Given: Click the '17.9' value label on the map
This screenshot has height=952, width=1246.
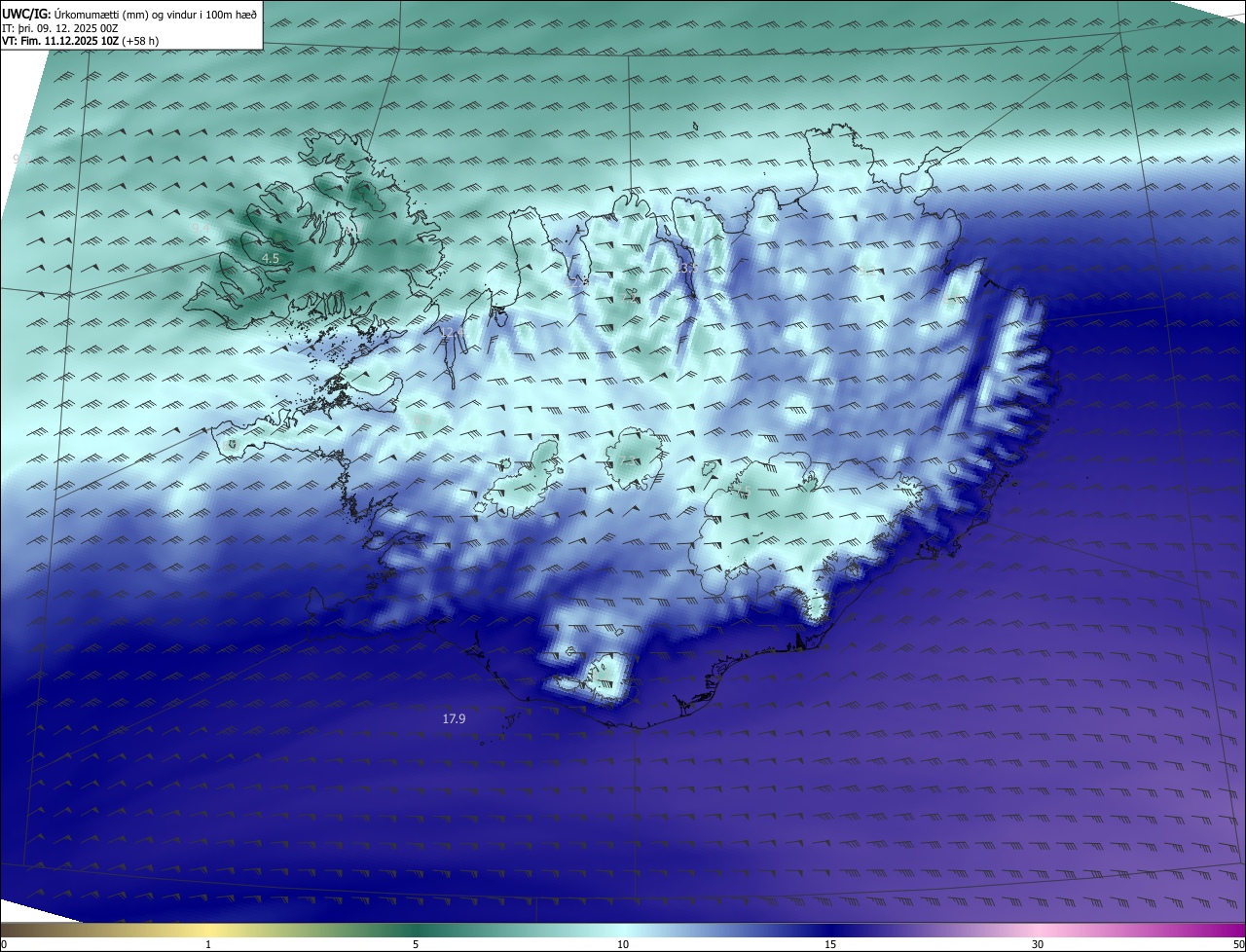Looking at the screenshot, I should [x=454, y=719].
